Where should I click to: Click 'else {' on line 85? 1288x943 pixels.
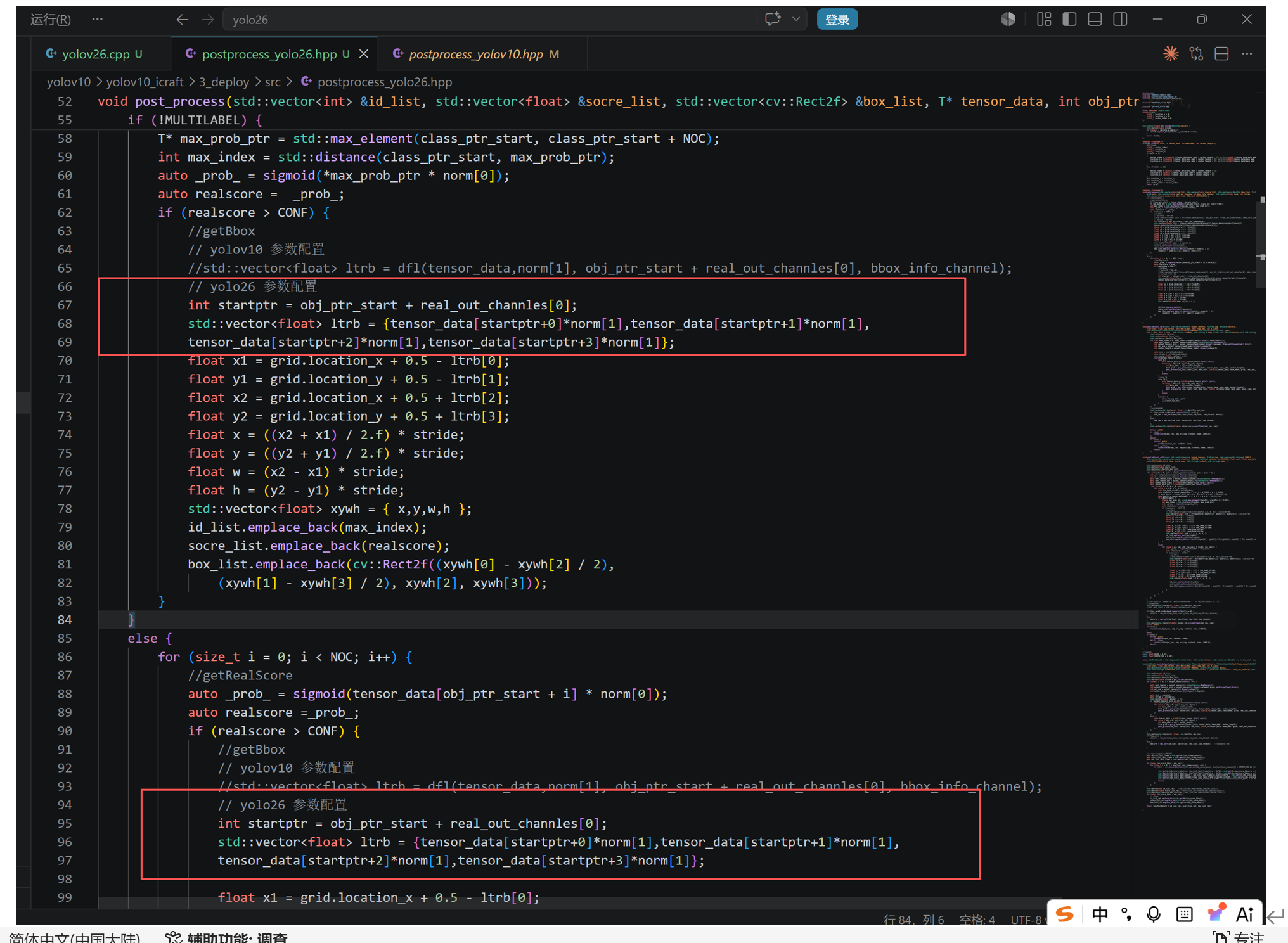150,638
